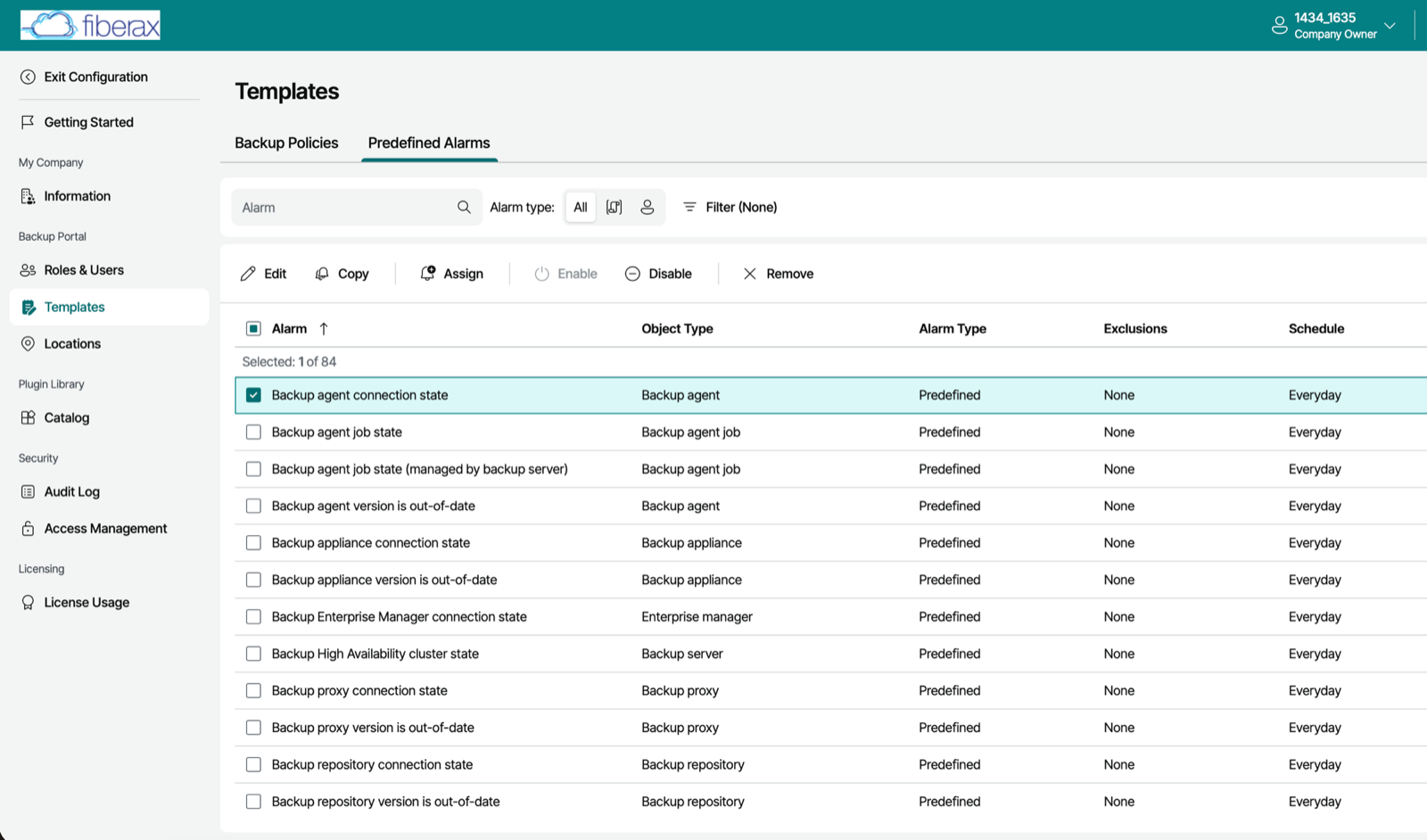Viewport: 1427px width, 840px height.
Task: Sort by Alarm Type column header
Action: 953,329
